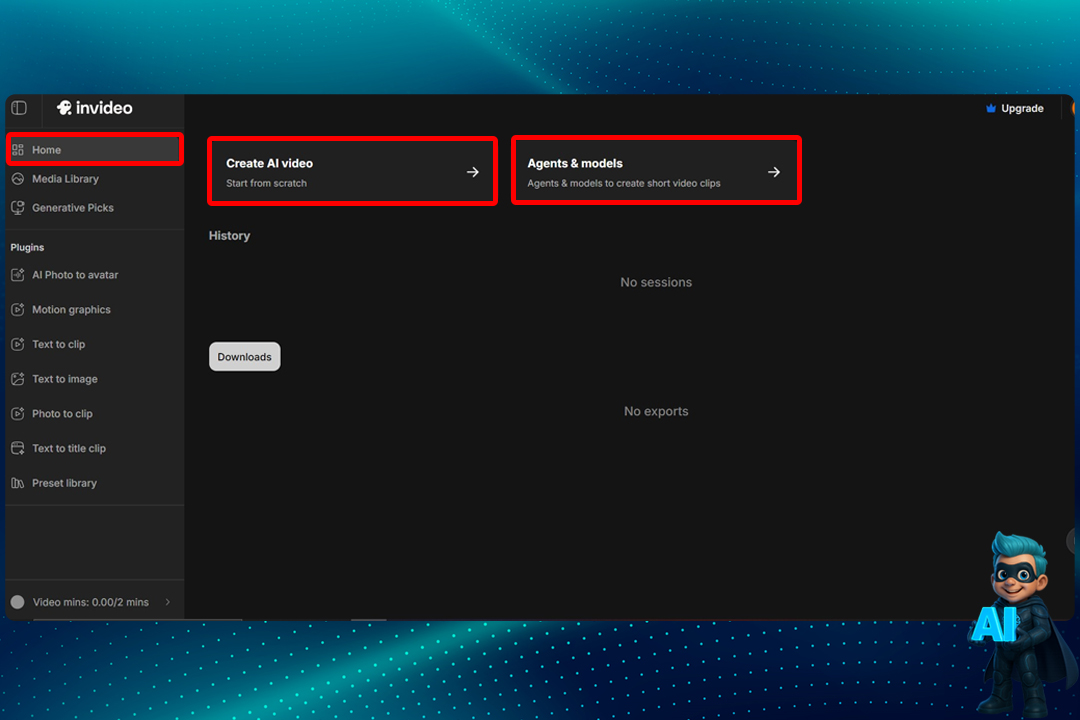Open Media Library from sidebar

tap(65, 179)
